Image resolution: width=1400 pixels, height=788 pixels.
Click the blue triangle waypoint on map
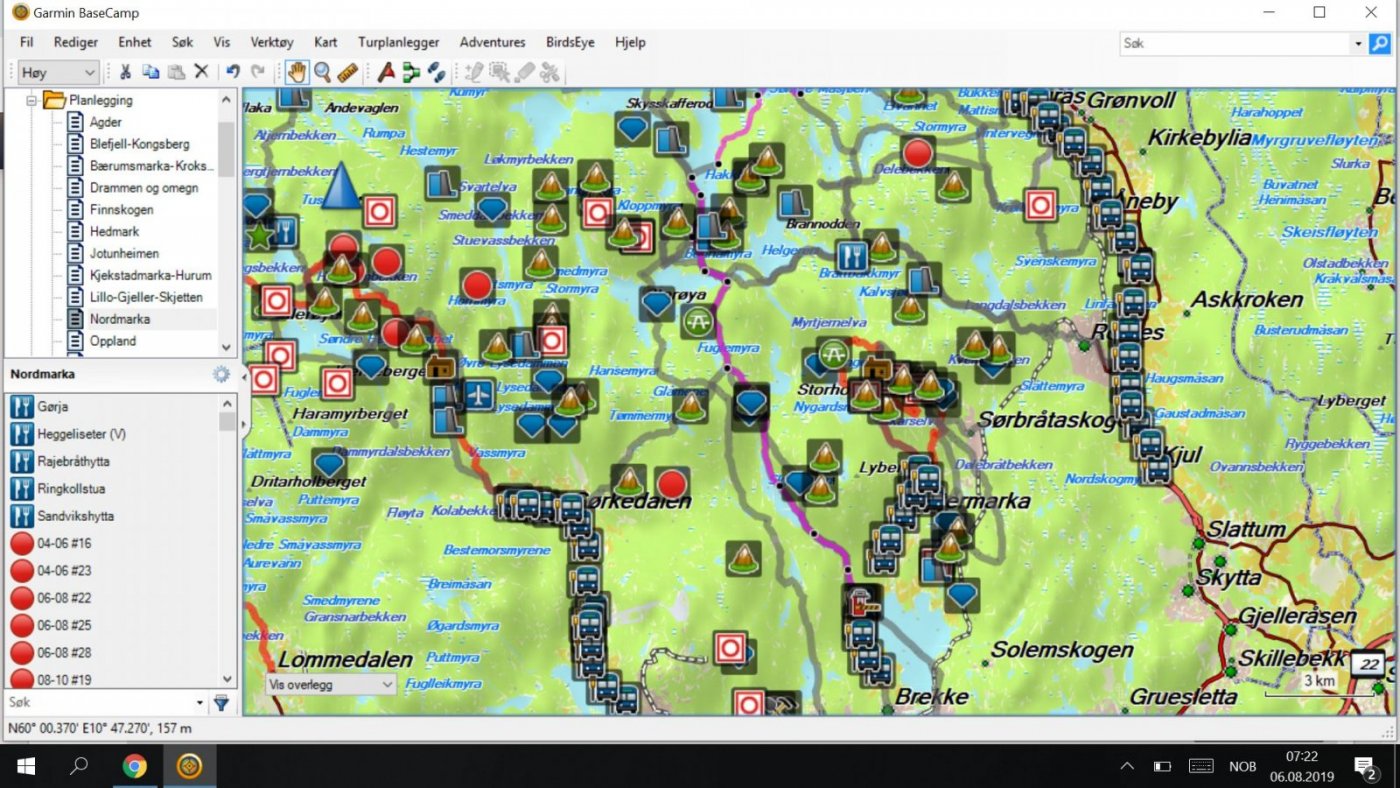point(341,186)
